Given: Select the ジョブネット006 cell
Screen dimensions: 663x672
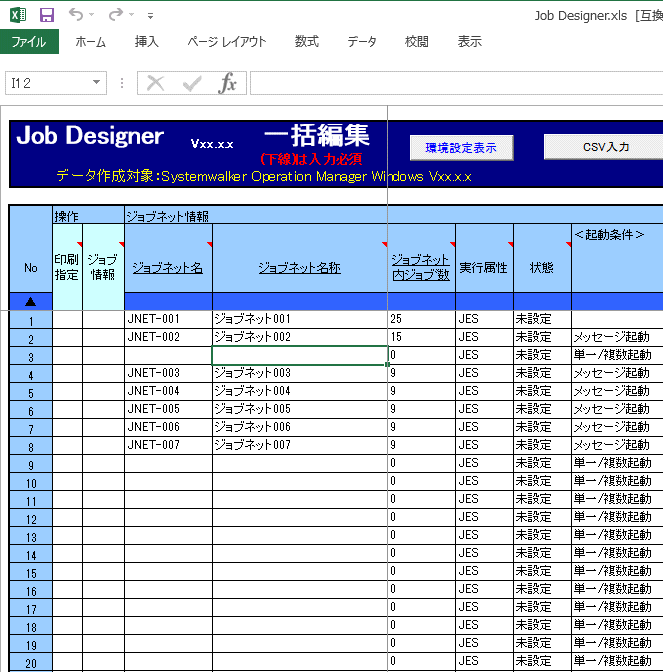Looking at the screenshot, I should pyautogui.click(x=300, y=427).
